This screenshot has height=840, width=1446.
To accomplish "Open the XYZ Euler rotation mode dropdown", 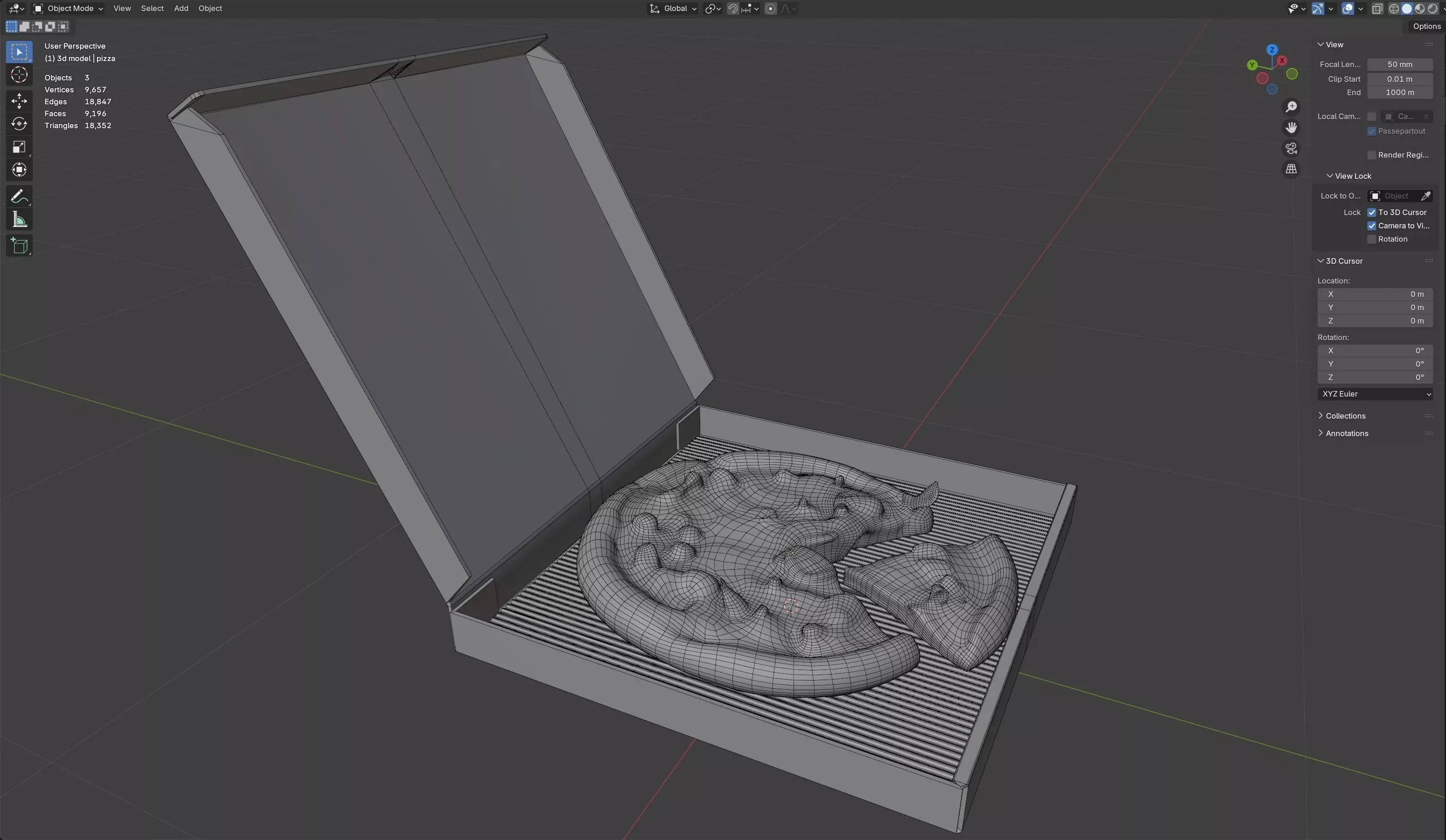I will pyautogui.click(x=1375, y=394).
